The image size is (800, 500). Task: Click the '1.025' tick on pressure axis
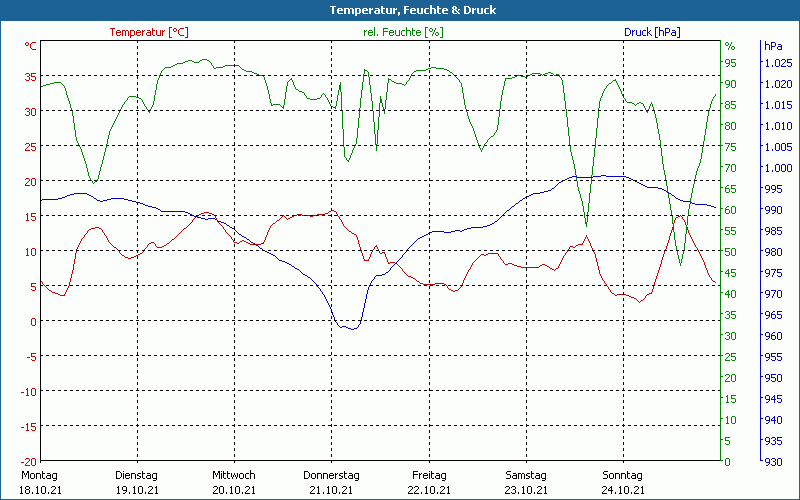(x=778, y=63)
